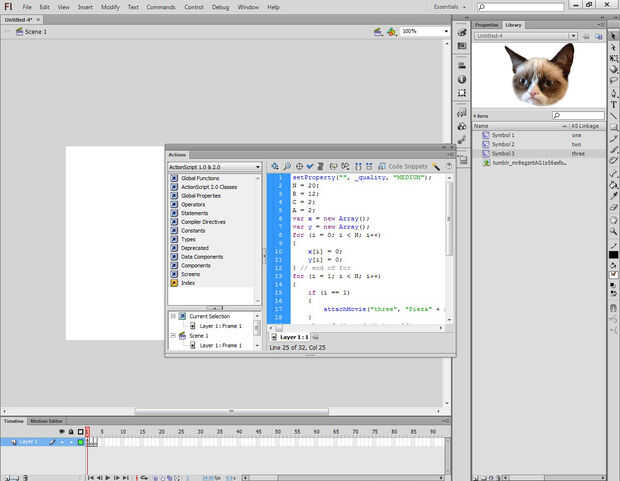620x481 pixels.
Task: Select the Text tool in tools panel
Action: tap(613, 103)
